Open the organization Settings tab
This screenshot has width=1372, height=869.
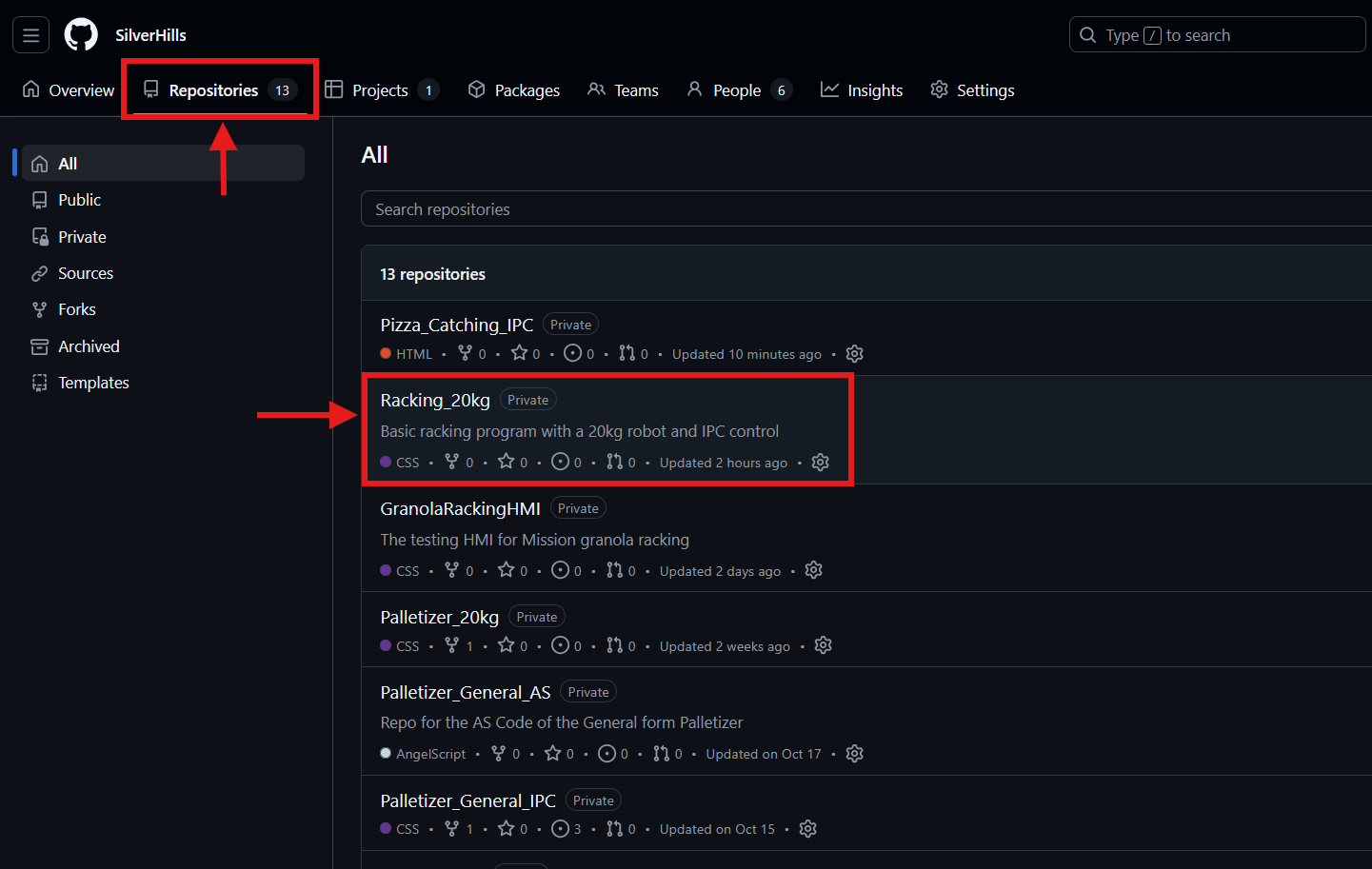972,90
